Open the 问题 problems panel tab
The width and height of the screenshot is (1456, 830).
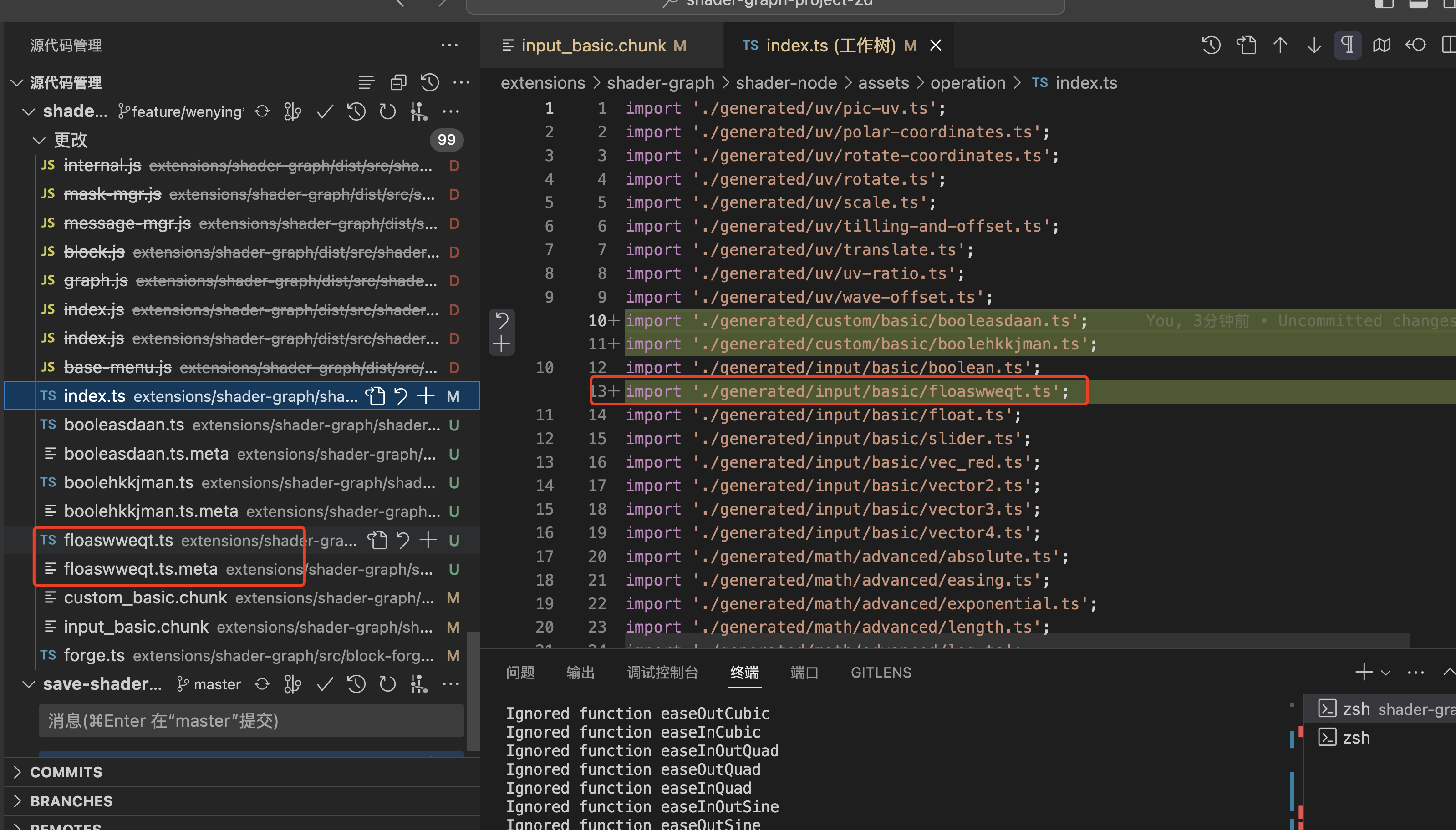[520, 673]
